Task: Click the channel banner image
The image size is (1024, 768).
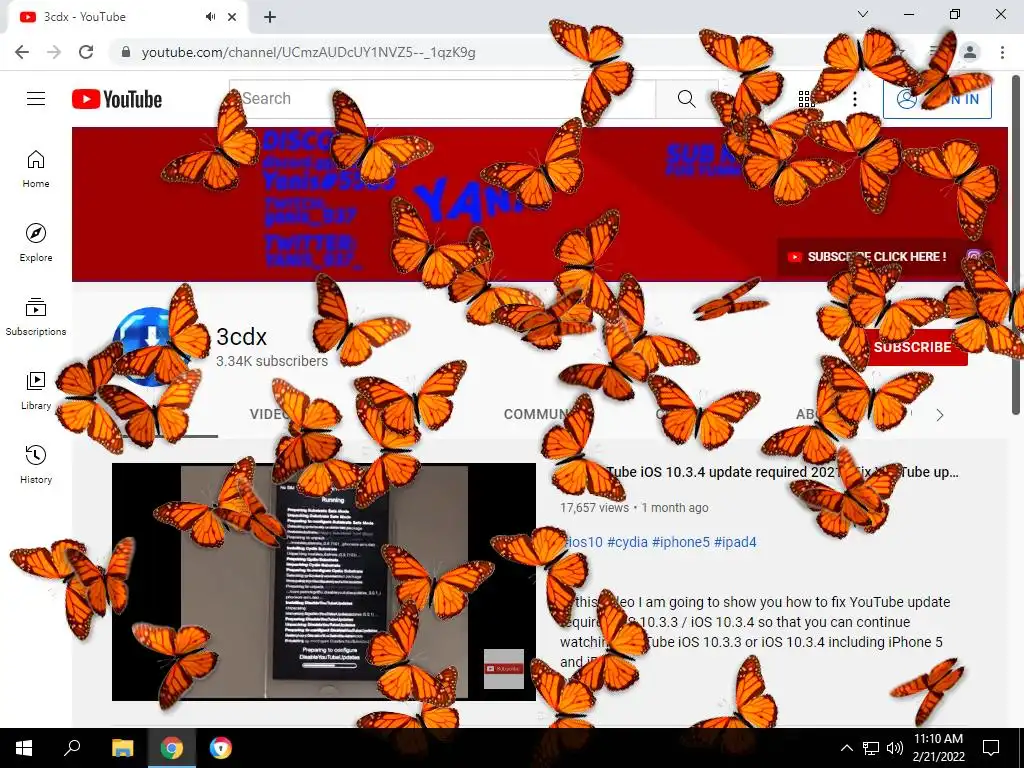Action: pos(539,204)
